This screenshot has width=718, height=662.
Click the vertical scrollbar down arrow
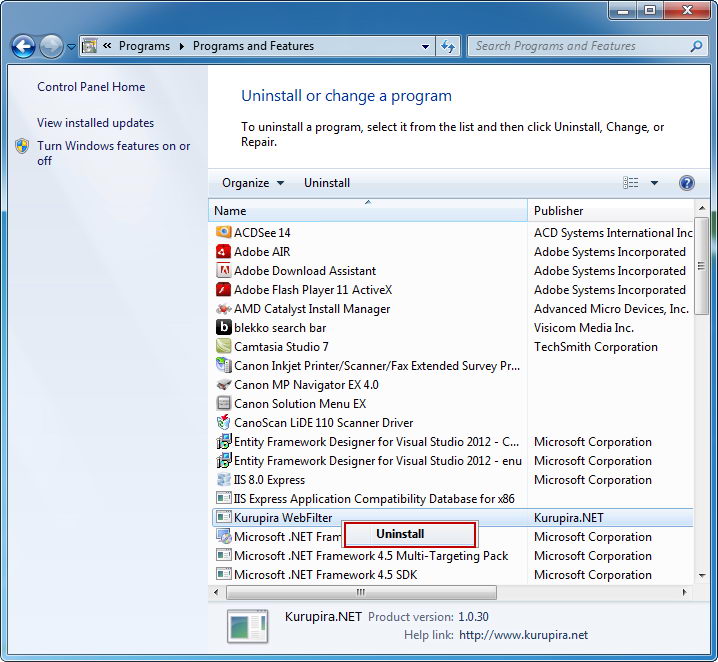tap(702, 575)
